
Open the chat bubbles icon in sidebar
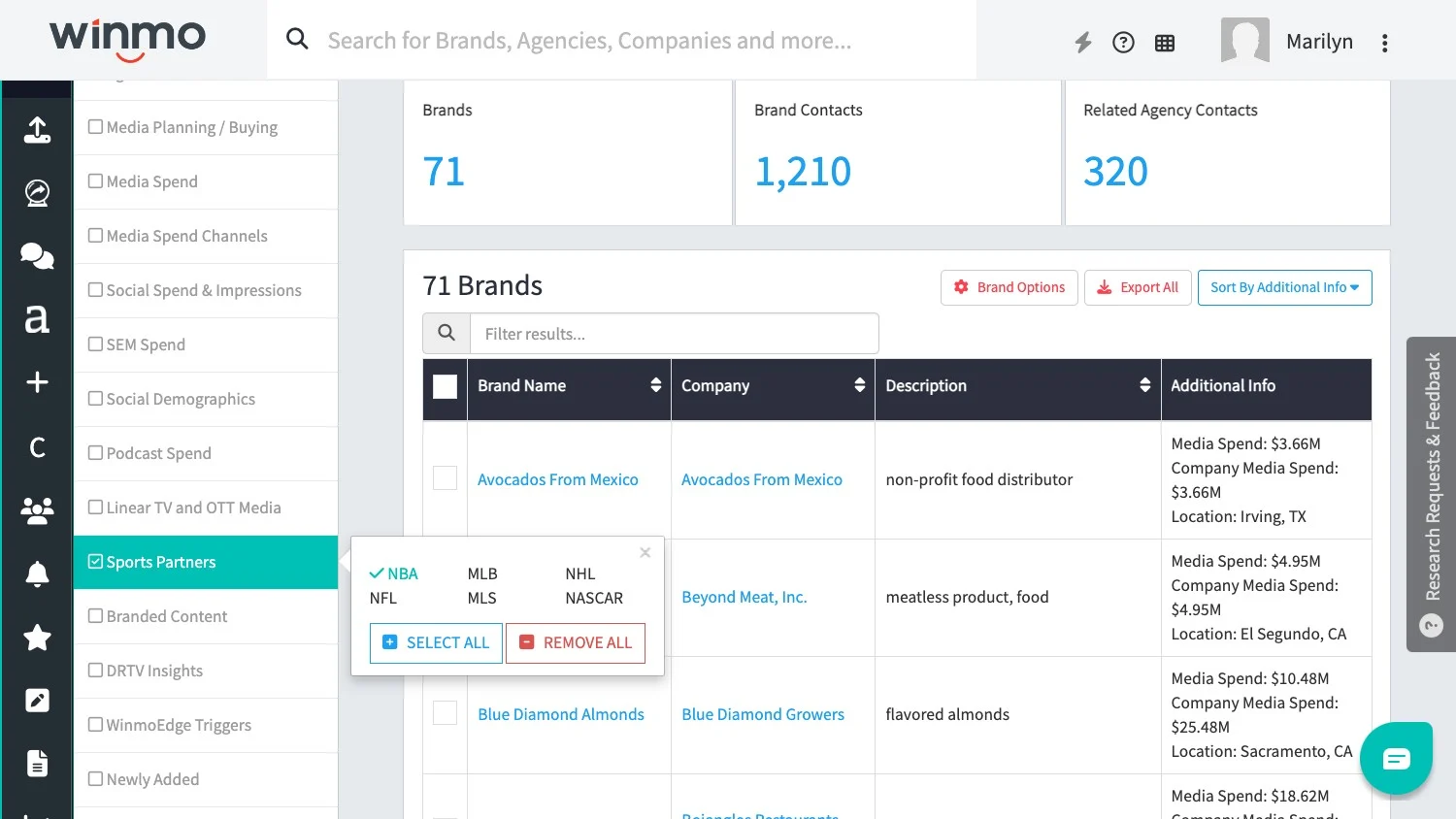pyautogui.click(x=37, y=255)
